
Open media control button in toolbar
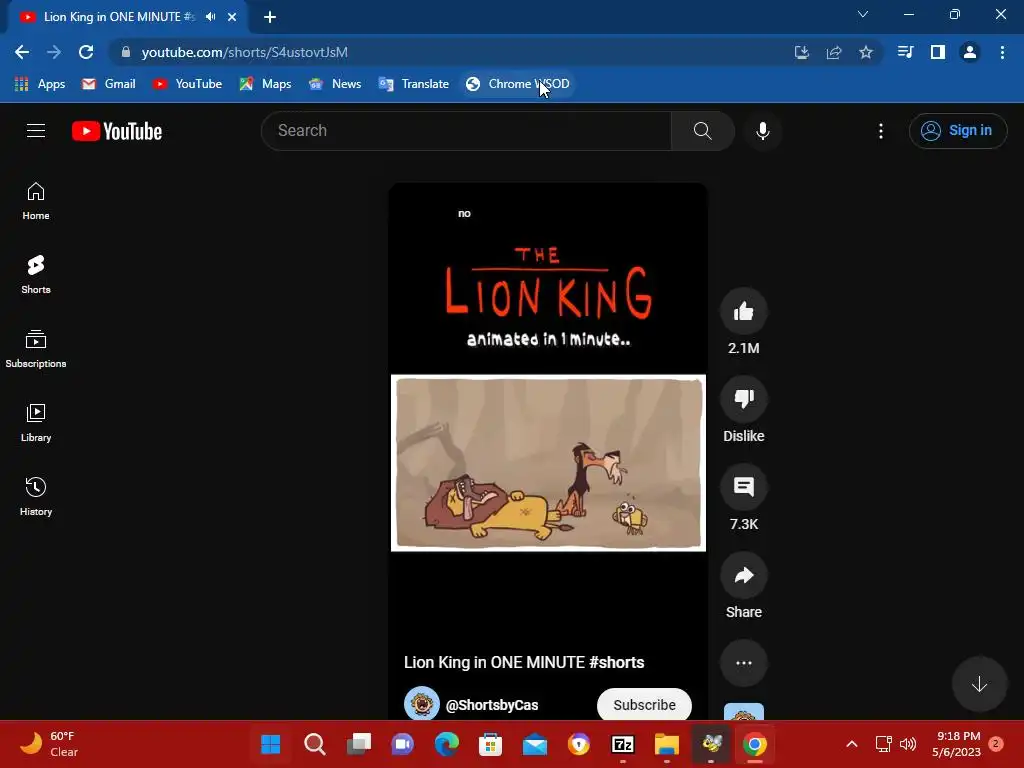[x=905, y=52]
